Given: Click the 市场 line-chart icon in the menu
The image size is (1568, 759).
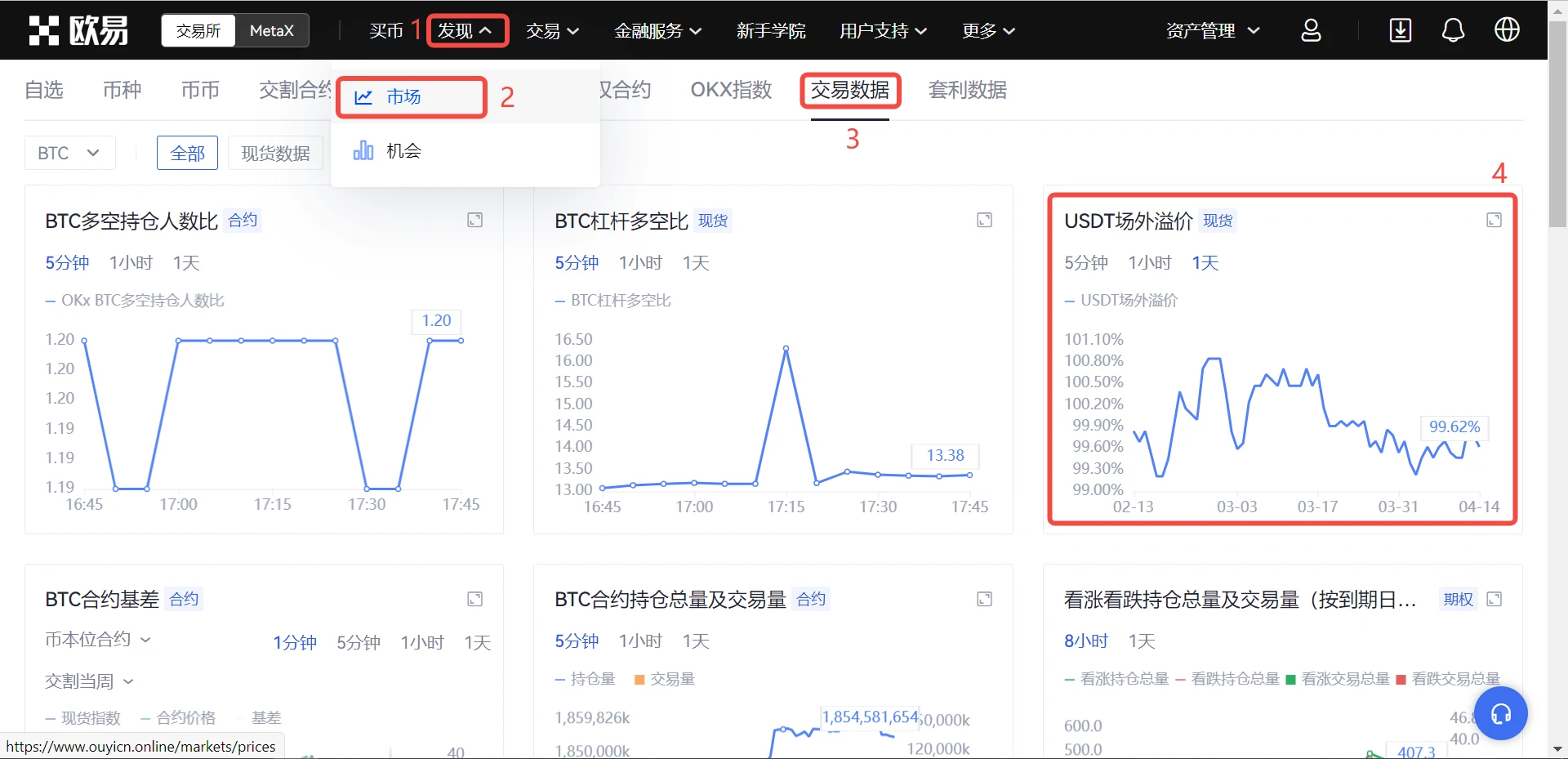Looking at the screenshot, I should (363, 97).
